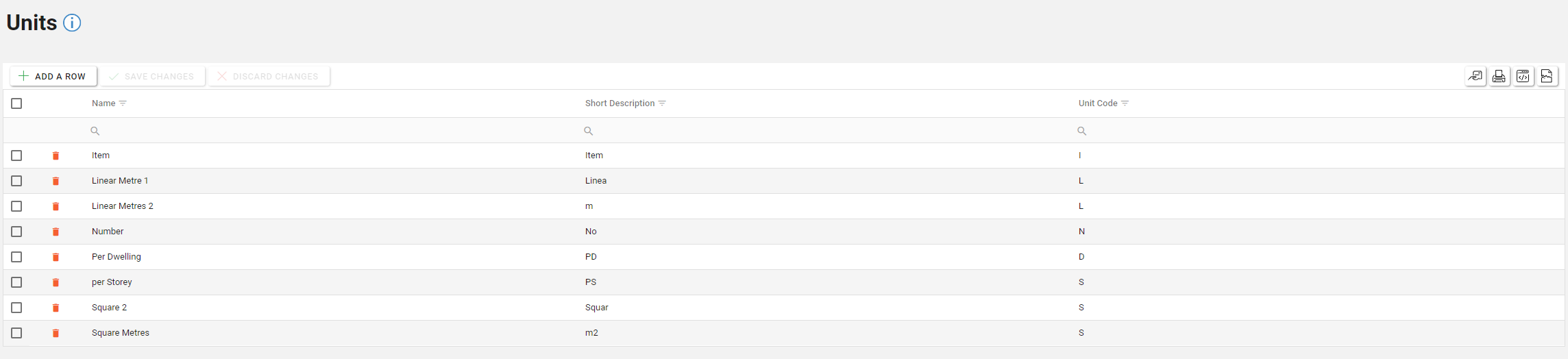Click the hand holding card icon

point(1475,76)
